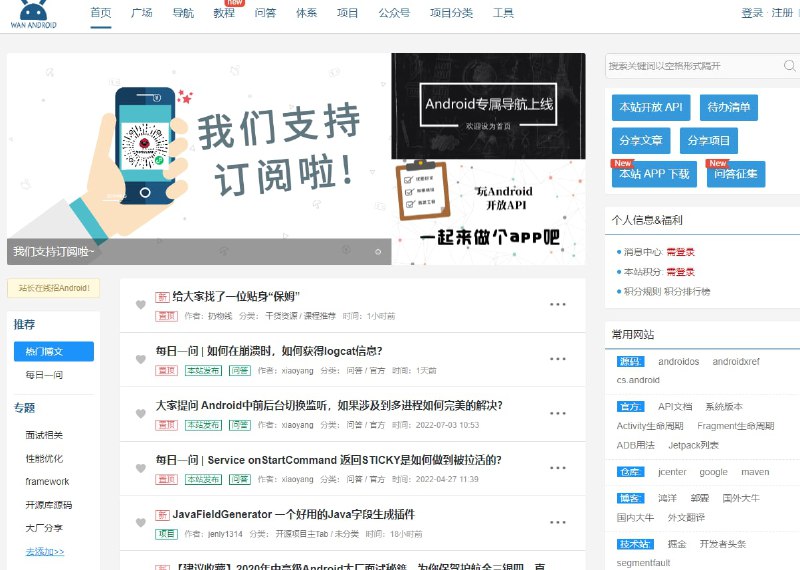This screenshot has height=570, width=800.
Task: Open the 待办清单 button
Action: [729, 107]
